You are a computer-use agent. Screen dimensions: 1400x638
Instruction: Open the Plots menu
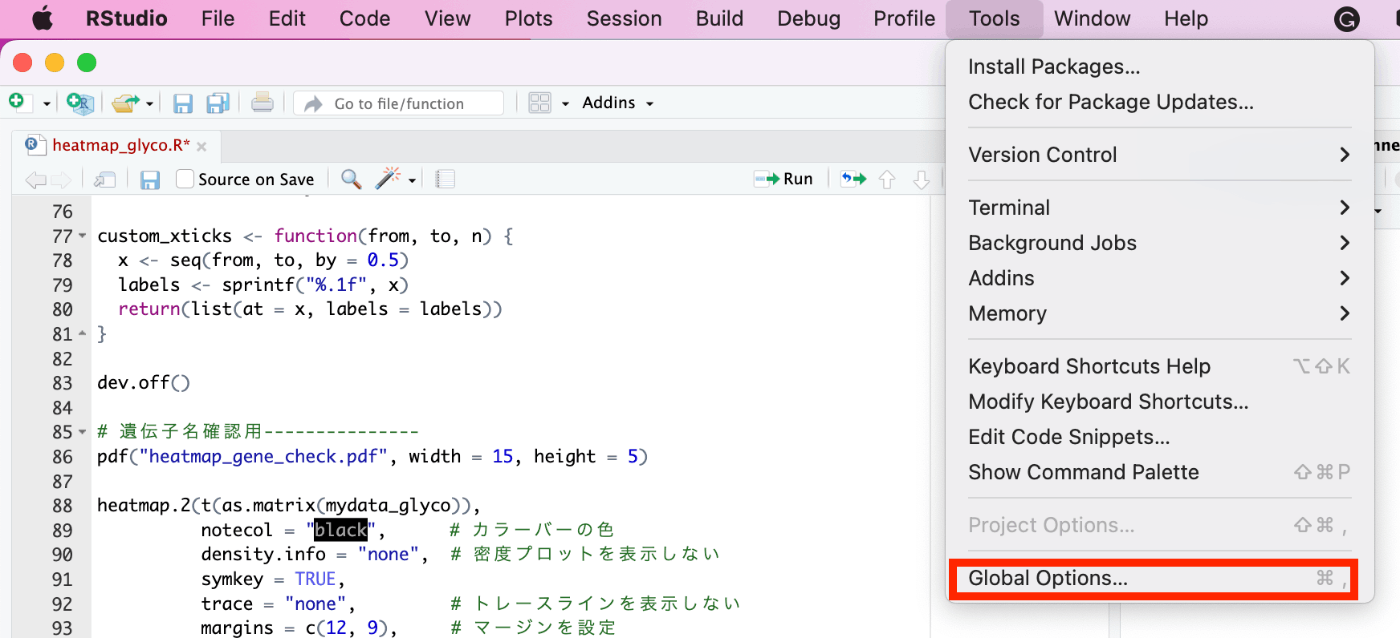click(x=528, y=19)
